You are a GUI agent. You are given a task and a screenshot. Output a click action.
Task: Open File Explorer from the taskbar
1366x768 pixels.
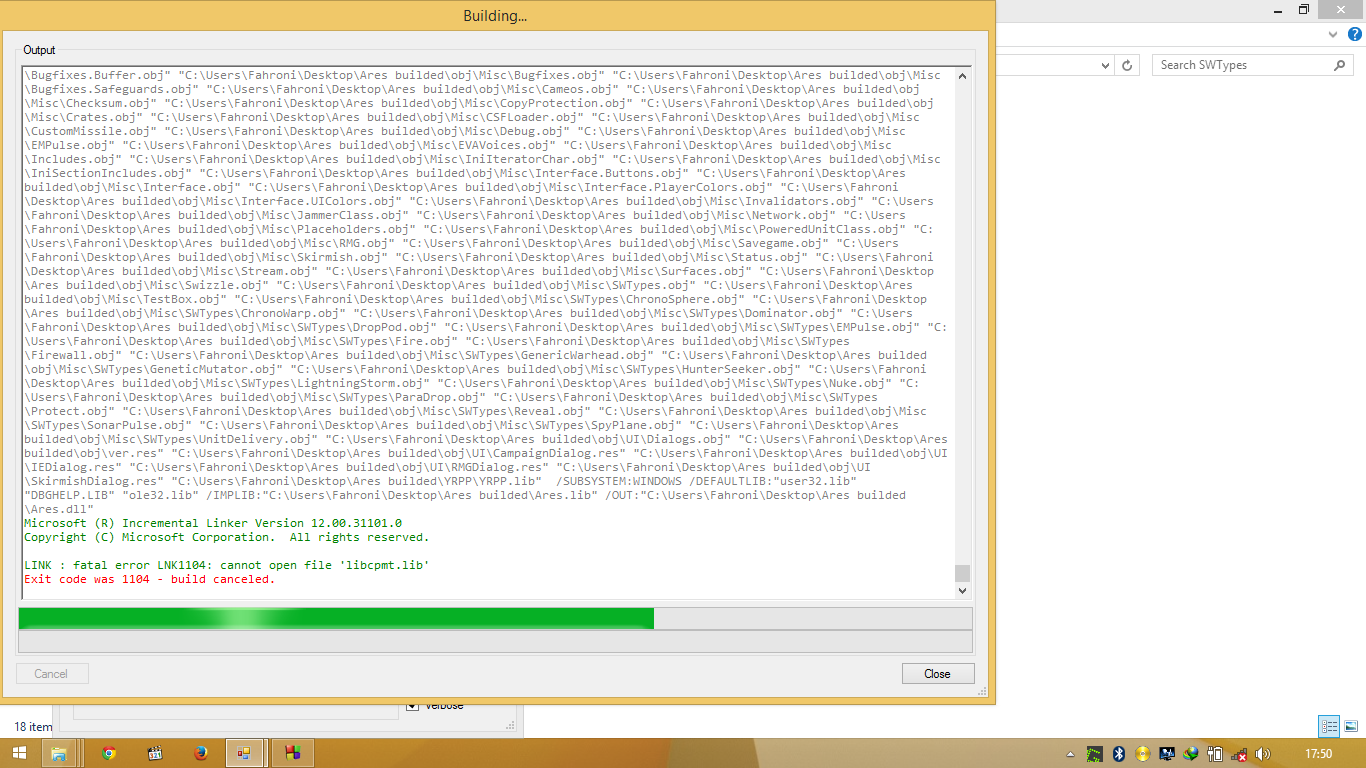60,753
